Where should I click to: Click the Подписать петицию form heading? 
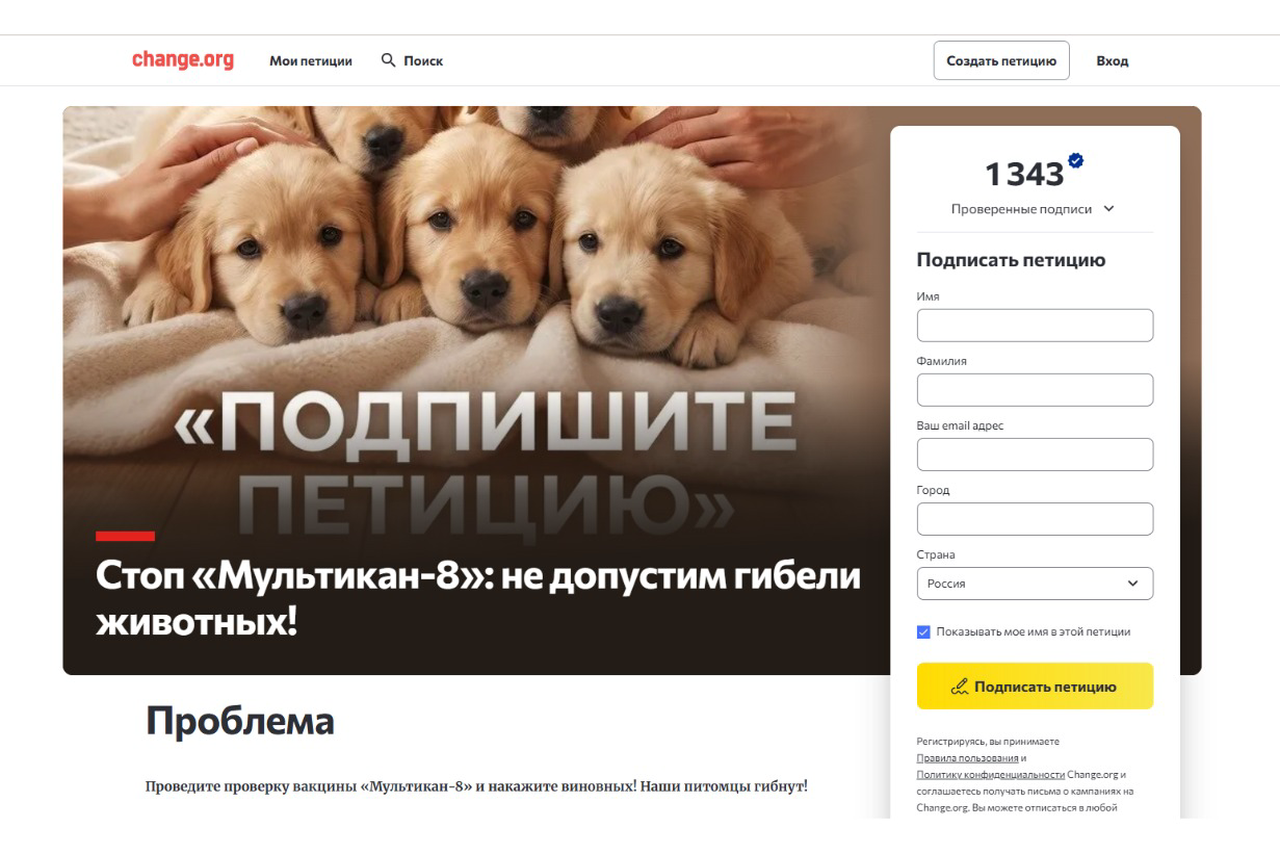(x=1011, y=260)
